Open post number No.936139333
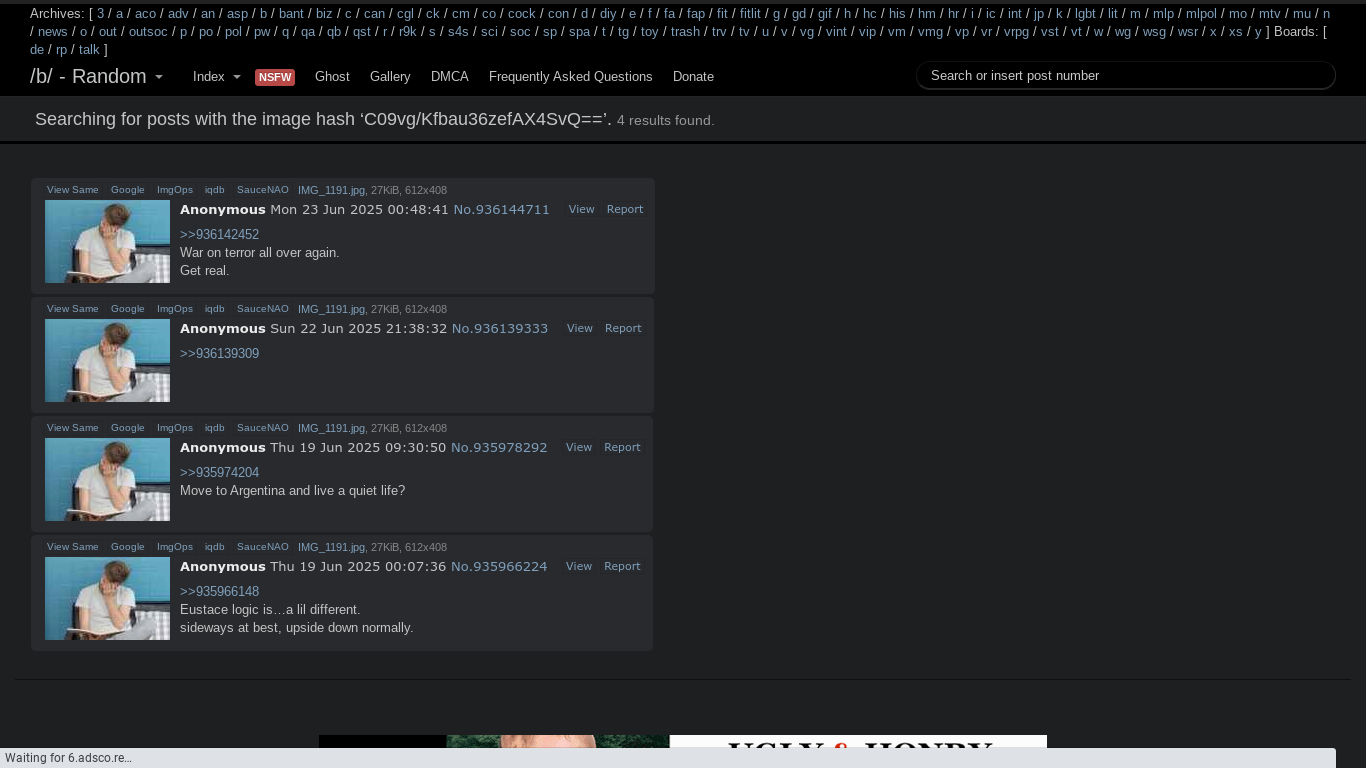This screenshot has width=1366, height=768. pyautogui.click(x=500, y=329)
